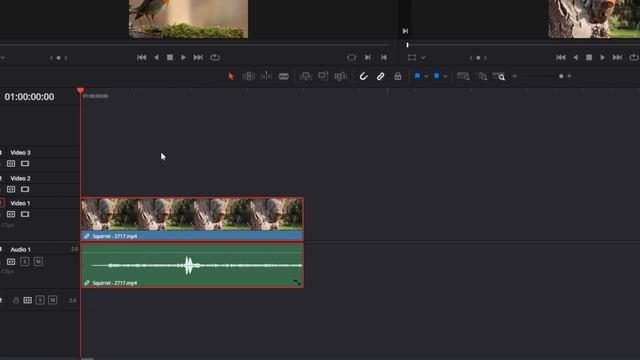Toggle auto track selector on Video 2

pos(11,189)
